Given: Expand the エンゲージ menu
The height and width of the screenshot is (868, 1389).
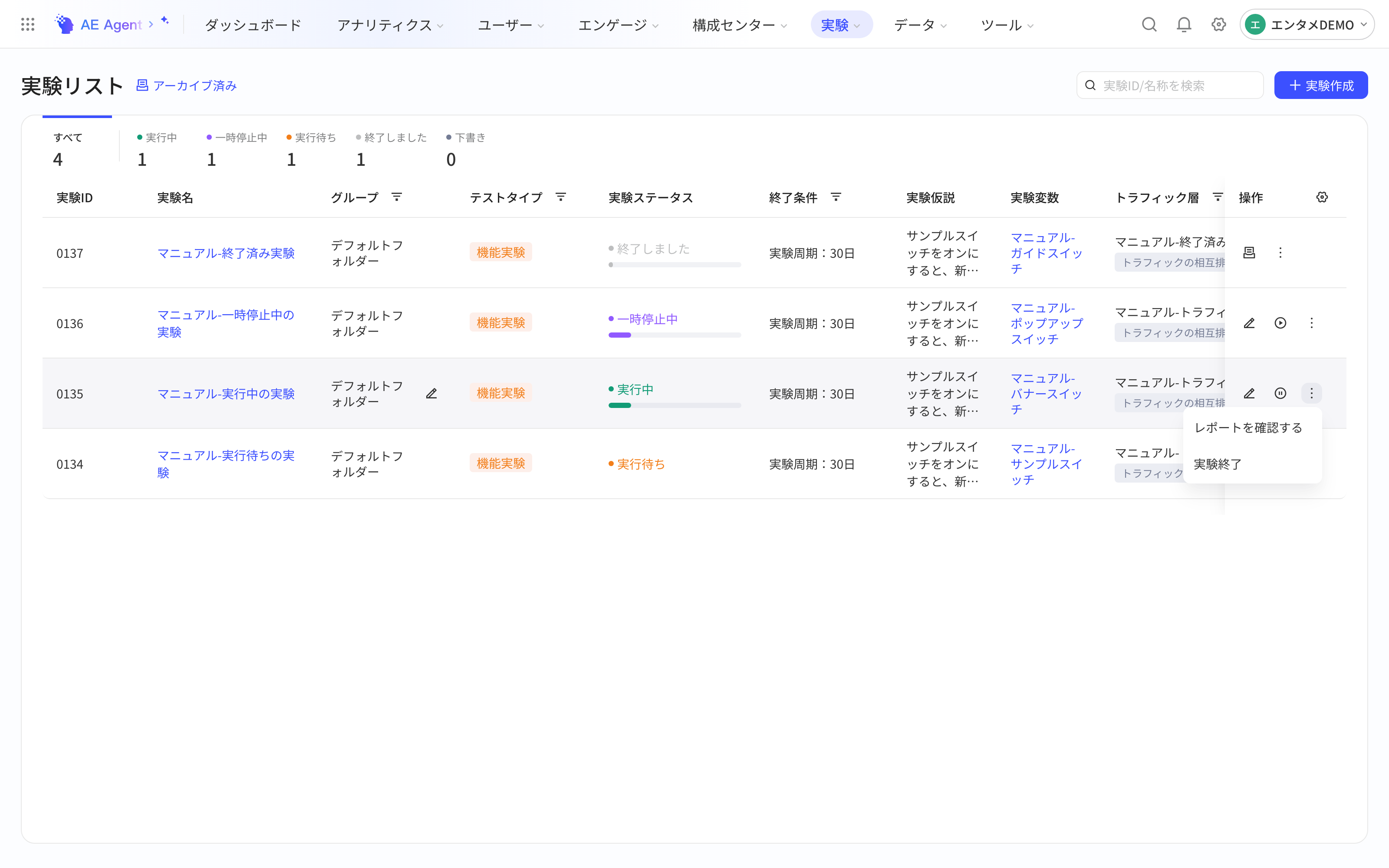Looking at the screenshot, I should click(x=618, y=25).
